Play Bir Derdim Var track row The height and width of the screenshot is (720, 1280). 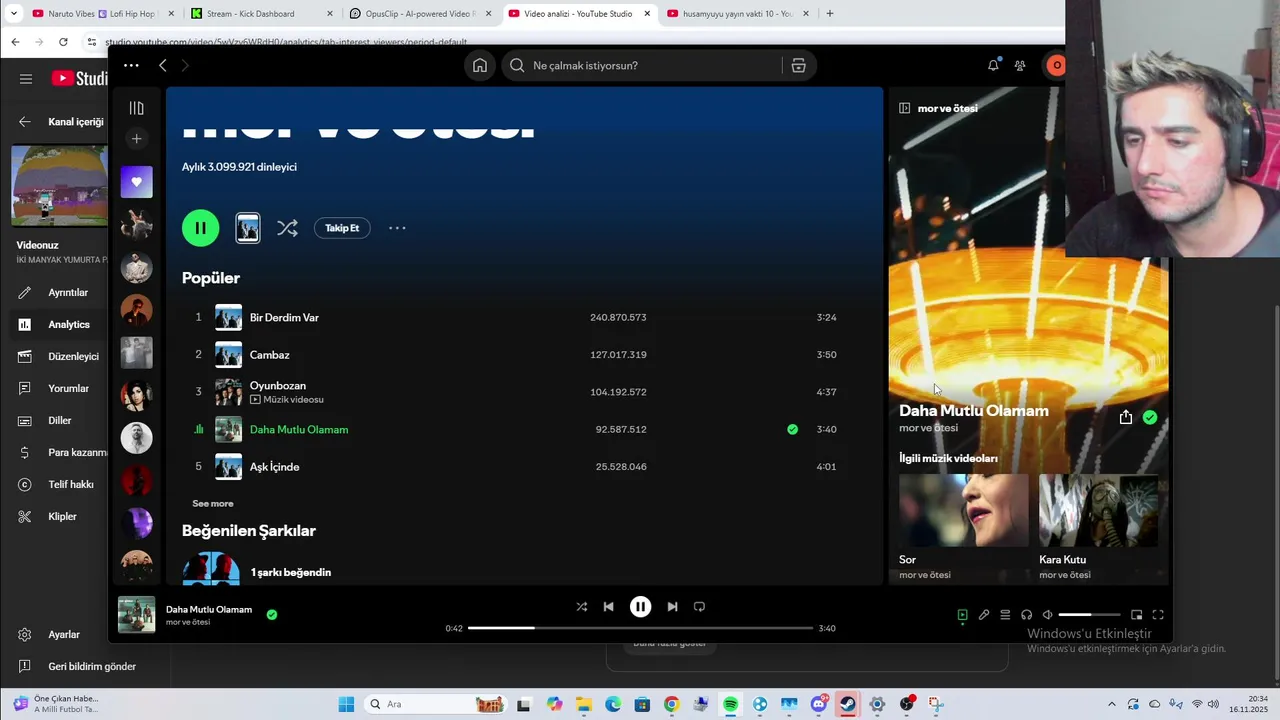[x=523, y=317]
